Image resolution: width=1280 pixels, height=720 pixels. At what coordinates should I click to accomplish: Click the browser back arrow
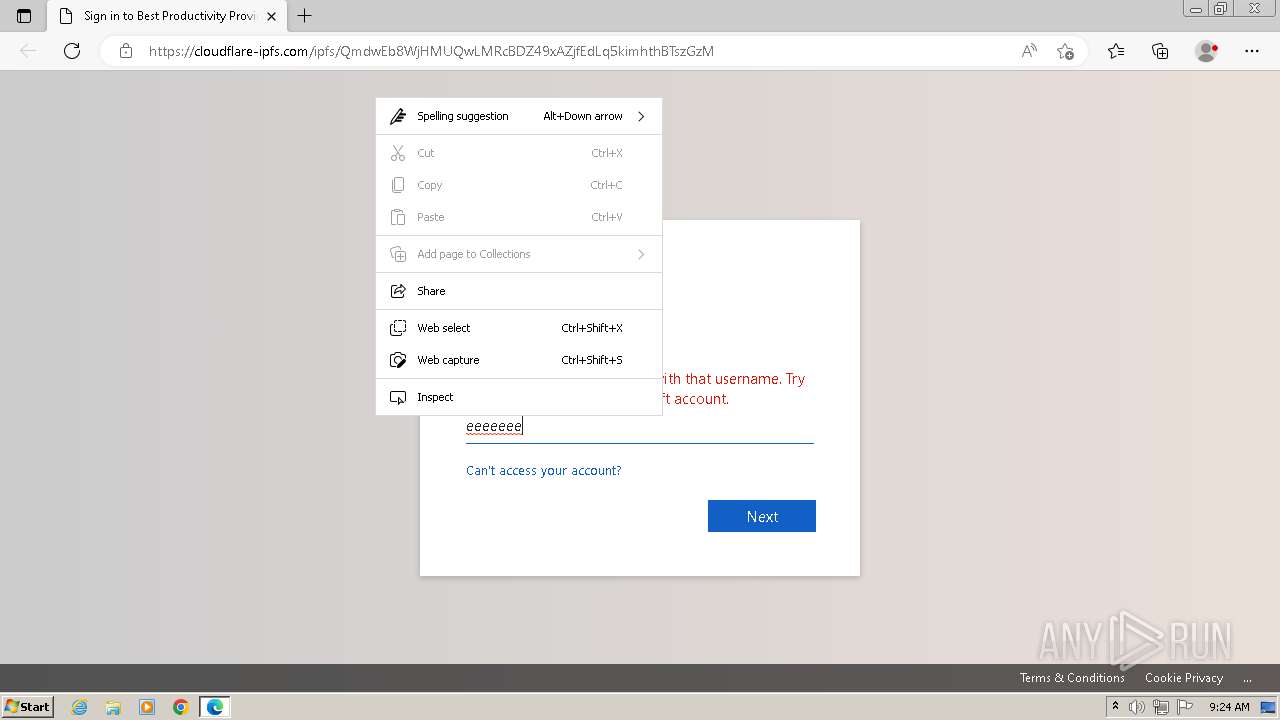[x=28, y=51]
